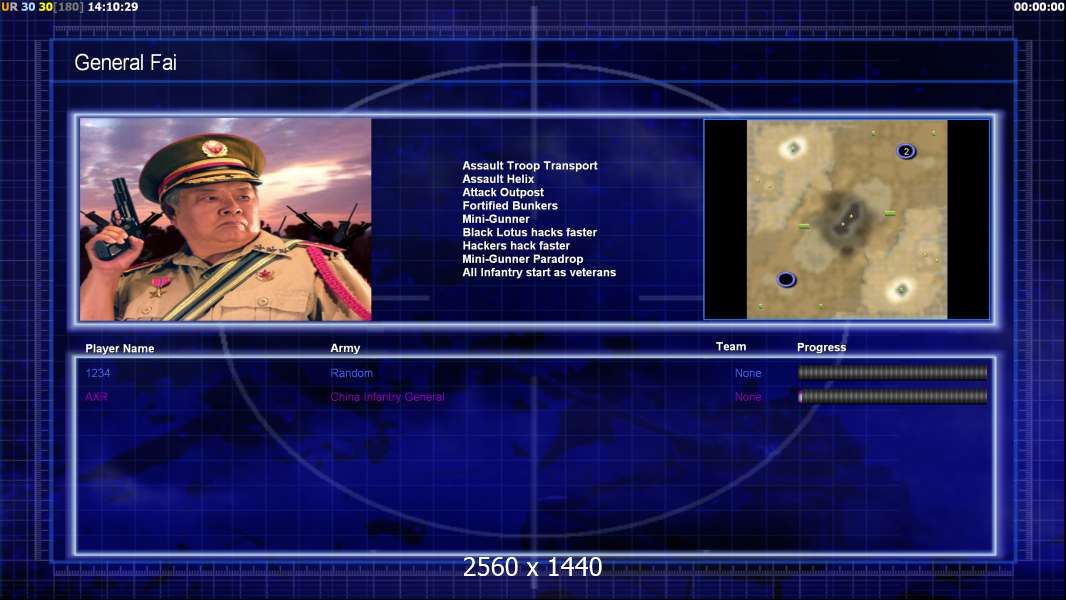The width and height of the screenshot is (1066, 600).
Task: Click the 'UR 30 30[180]' frame counter
Action: (42, 7)
